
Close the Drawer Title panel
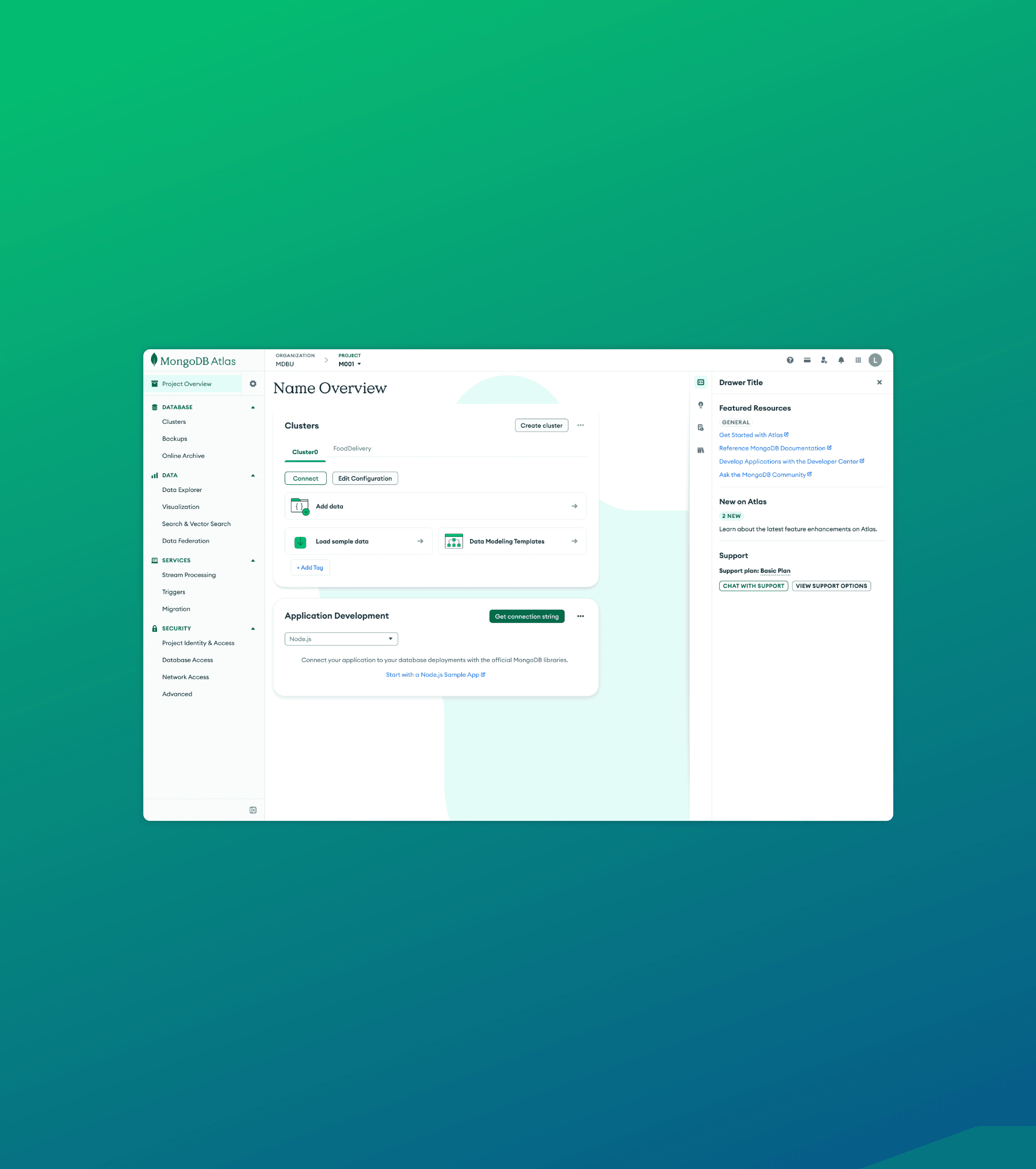pyautogui.click(x=880, y=383)
